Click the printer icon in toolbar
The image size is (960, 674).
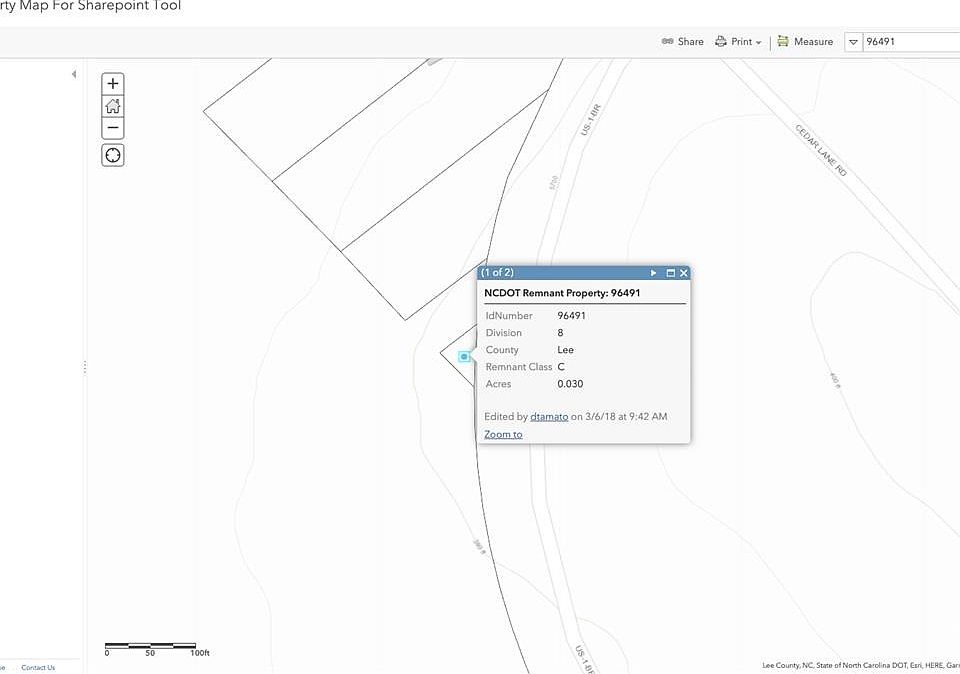[721, 42]
